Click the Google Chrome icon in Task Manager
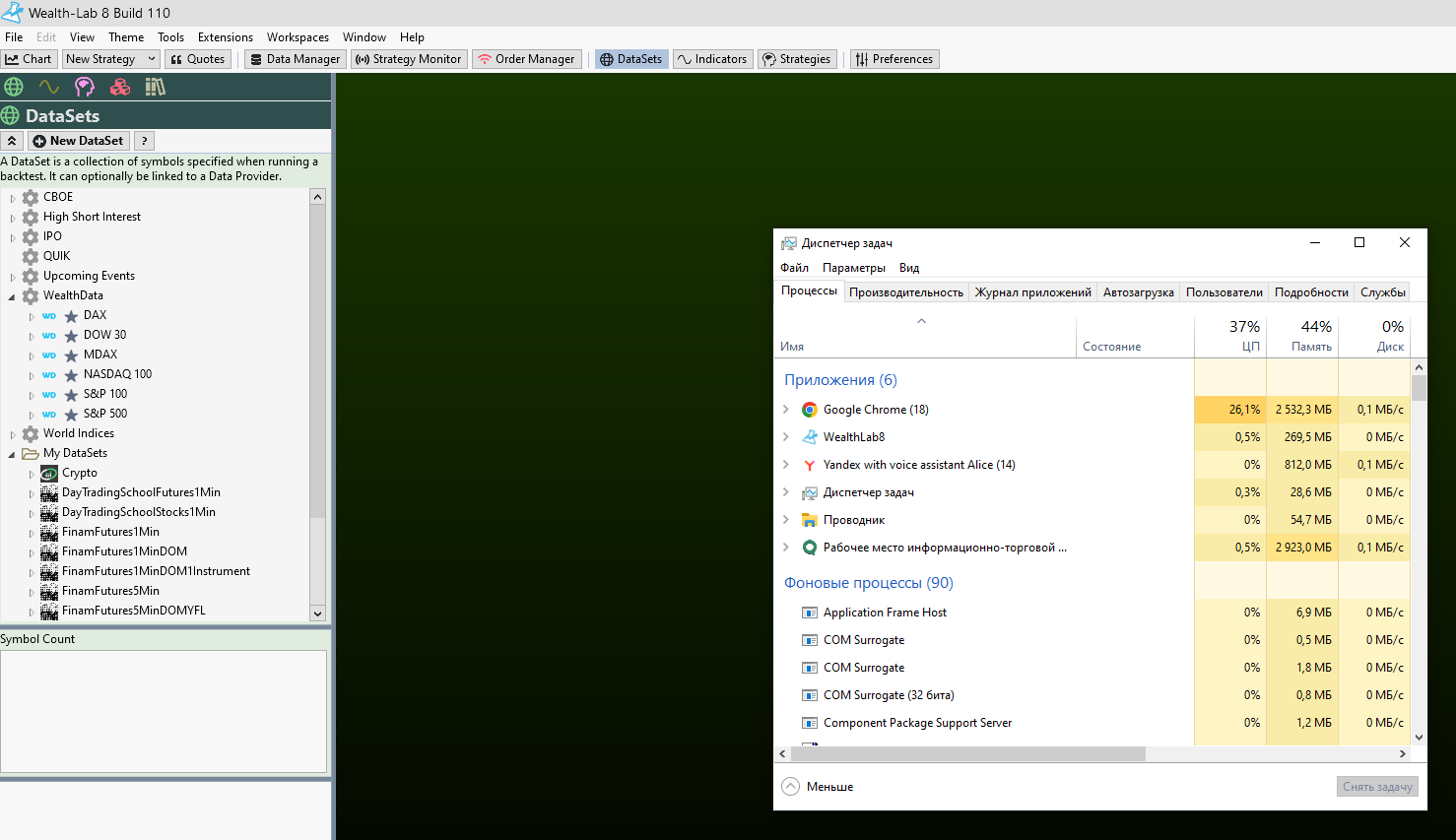 (809, 410)
